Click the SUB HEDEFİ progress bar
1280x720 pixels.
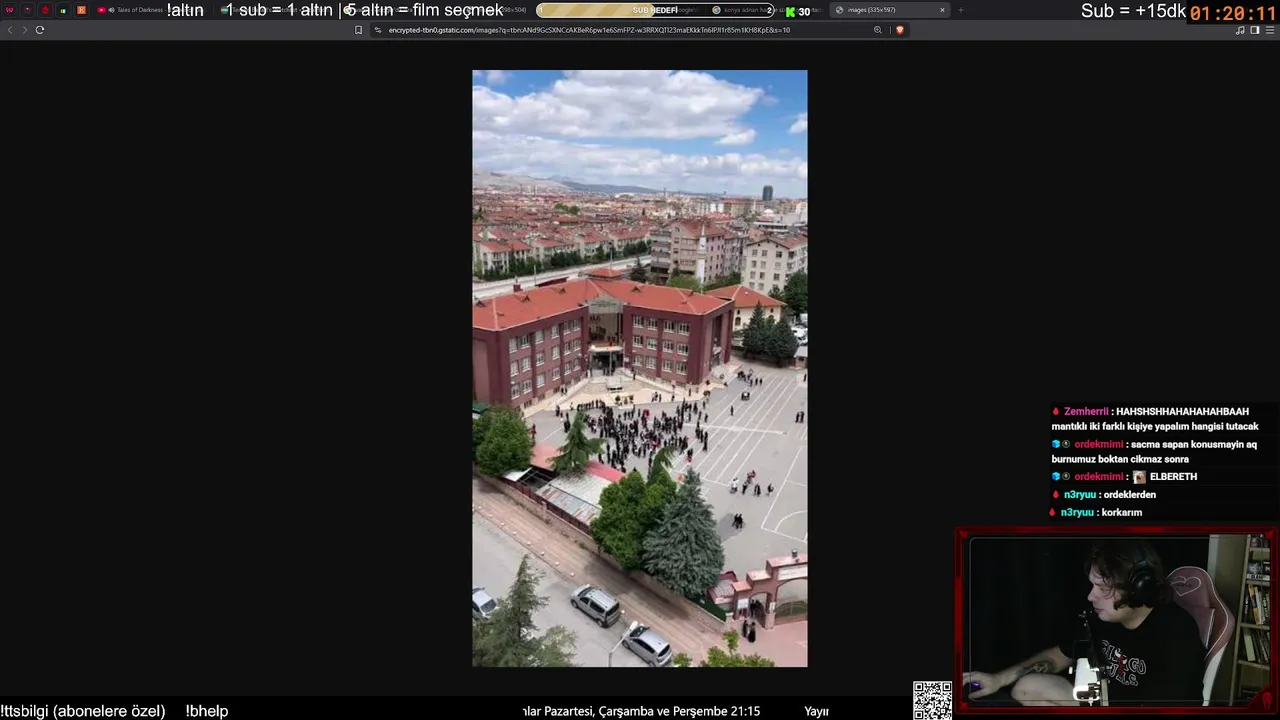coord(656,10)
